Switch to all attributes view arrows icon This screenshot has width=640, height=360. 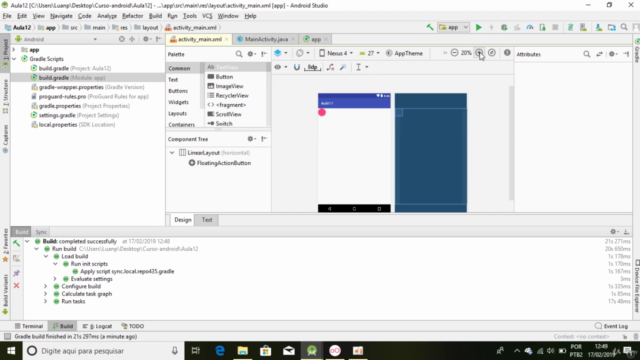(599, 54)
